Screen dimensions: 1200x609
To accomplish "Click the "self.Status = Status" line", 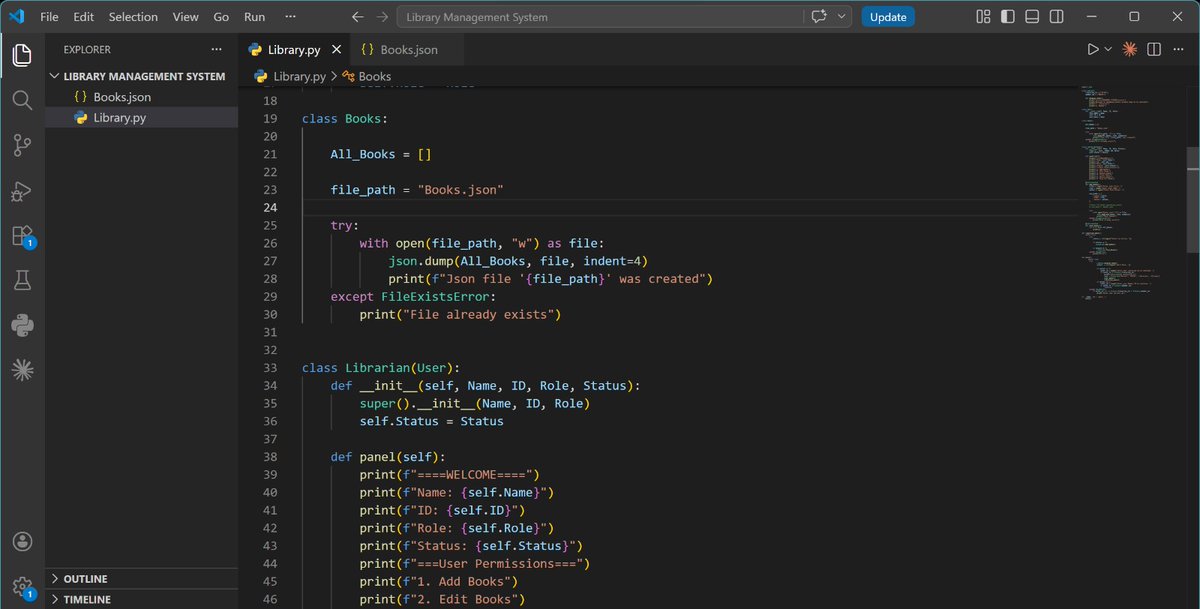I will (432, 421).
